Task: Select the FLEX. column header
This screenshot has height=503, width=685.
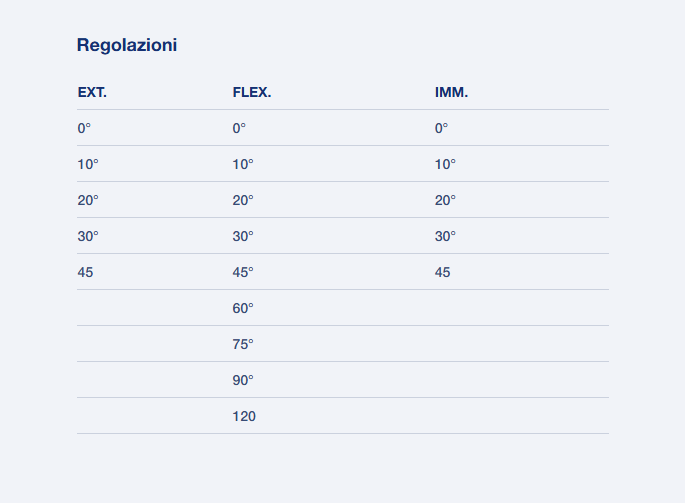Action: (252, 93)
